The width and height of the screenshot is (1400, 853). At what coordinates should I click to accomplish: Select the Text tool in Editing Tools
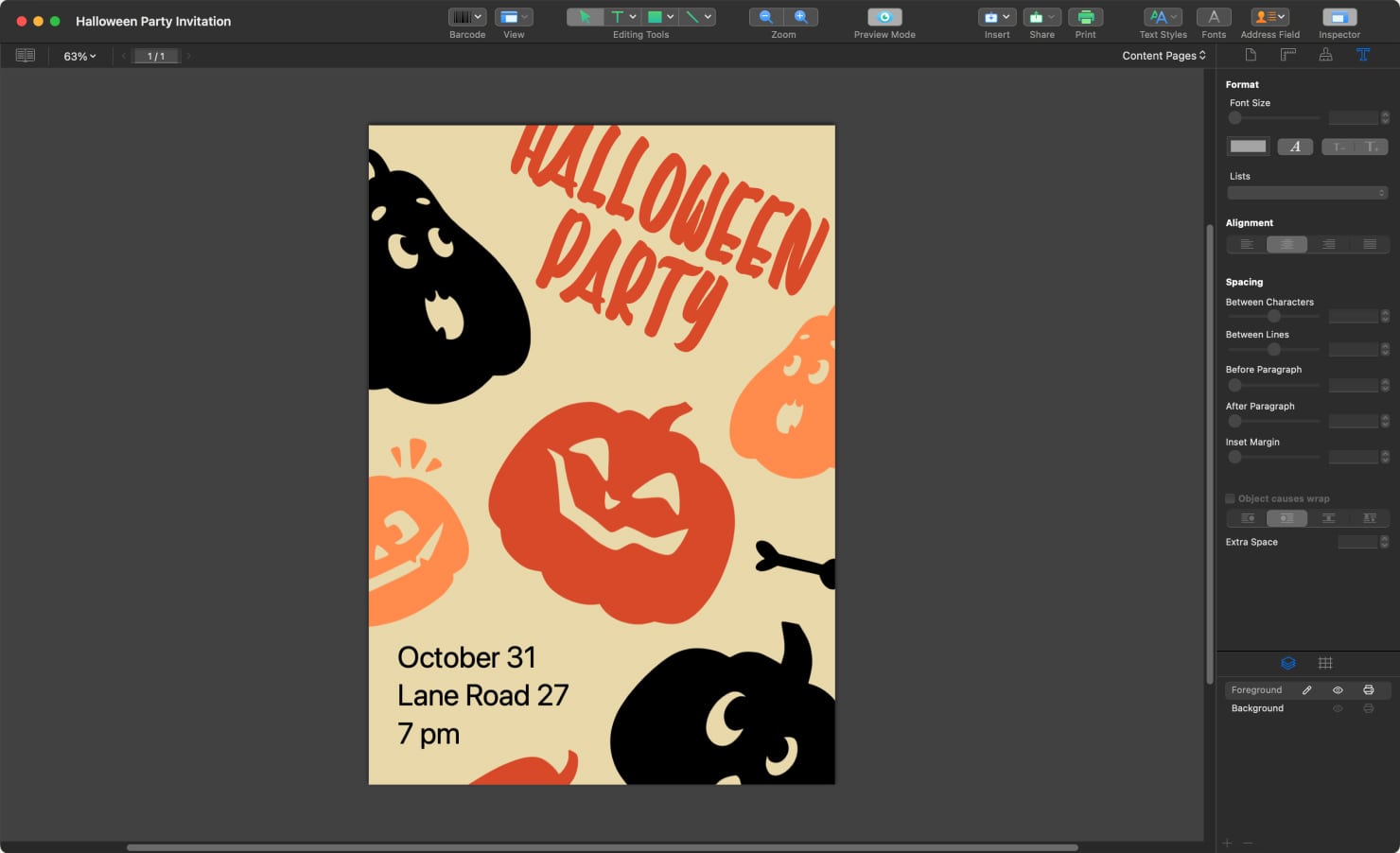point(620,16)
